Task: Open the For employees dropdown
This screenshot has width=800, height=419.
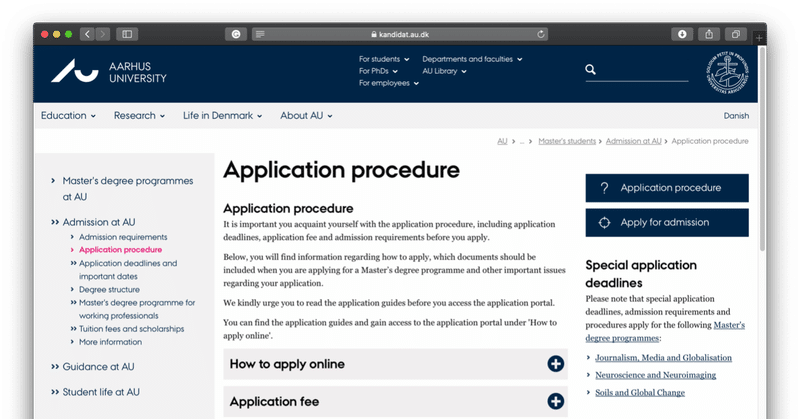Action: [389, 83]
